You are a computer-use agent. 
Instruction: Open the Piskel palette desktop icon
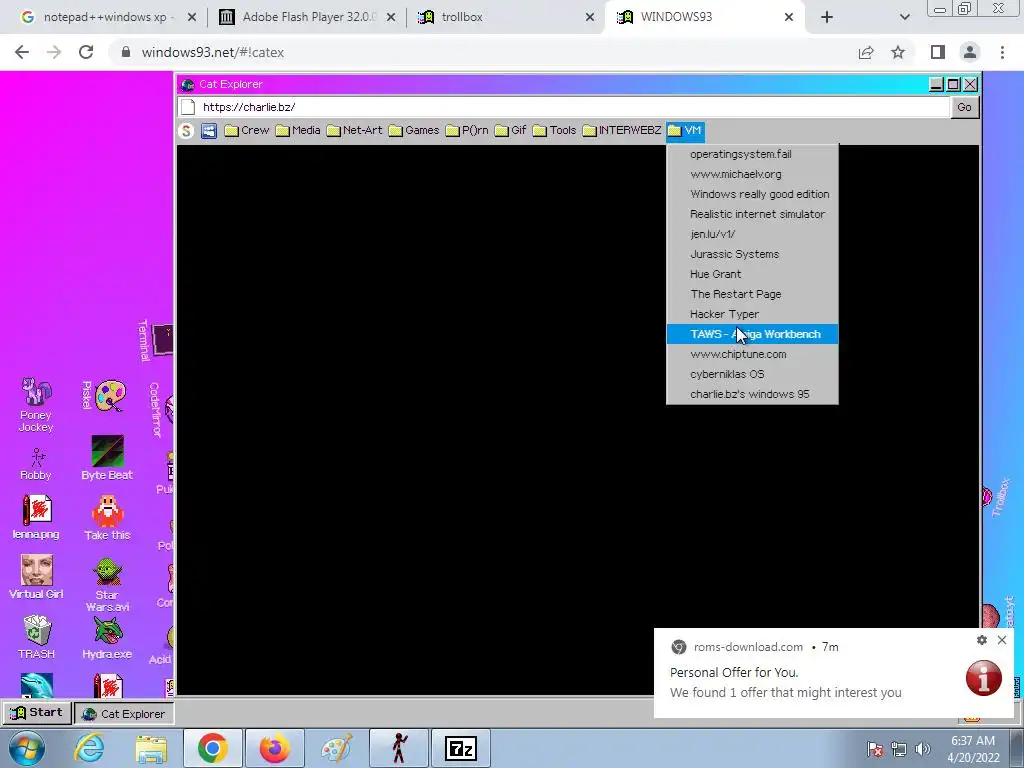point(110,396)
